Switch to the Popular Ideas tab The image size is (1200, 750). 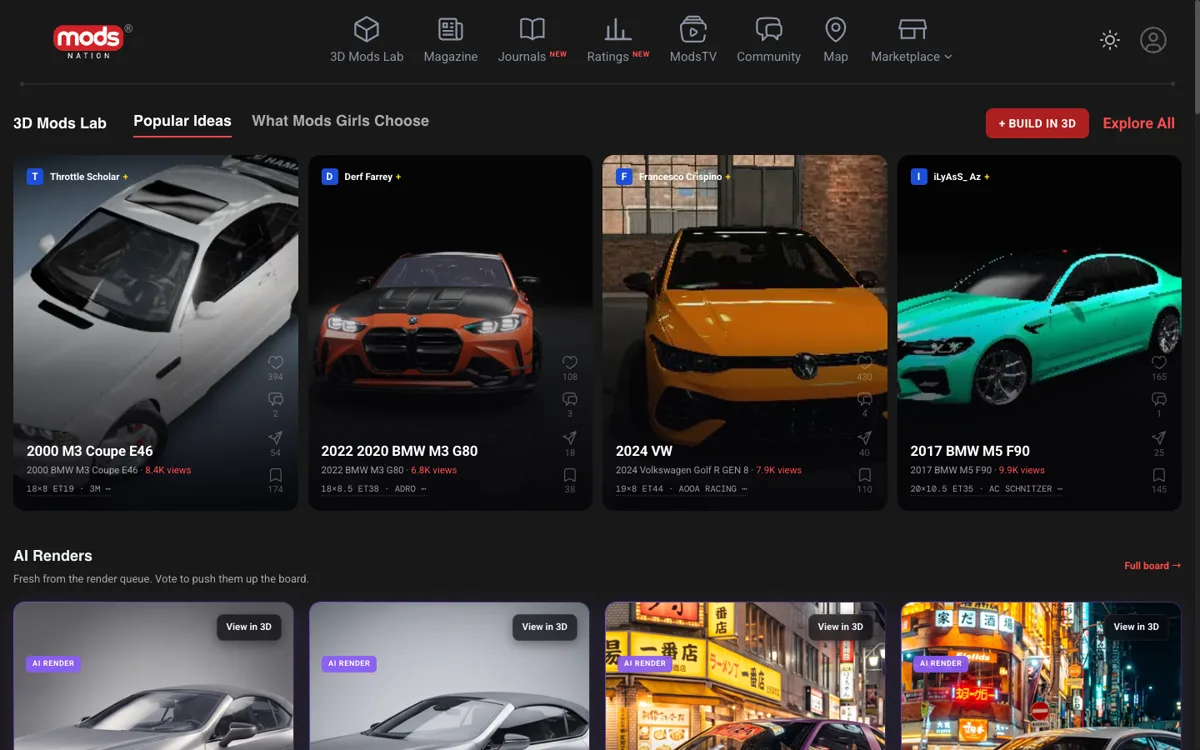coord(182,121)
